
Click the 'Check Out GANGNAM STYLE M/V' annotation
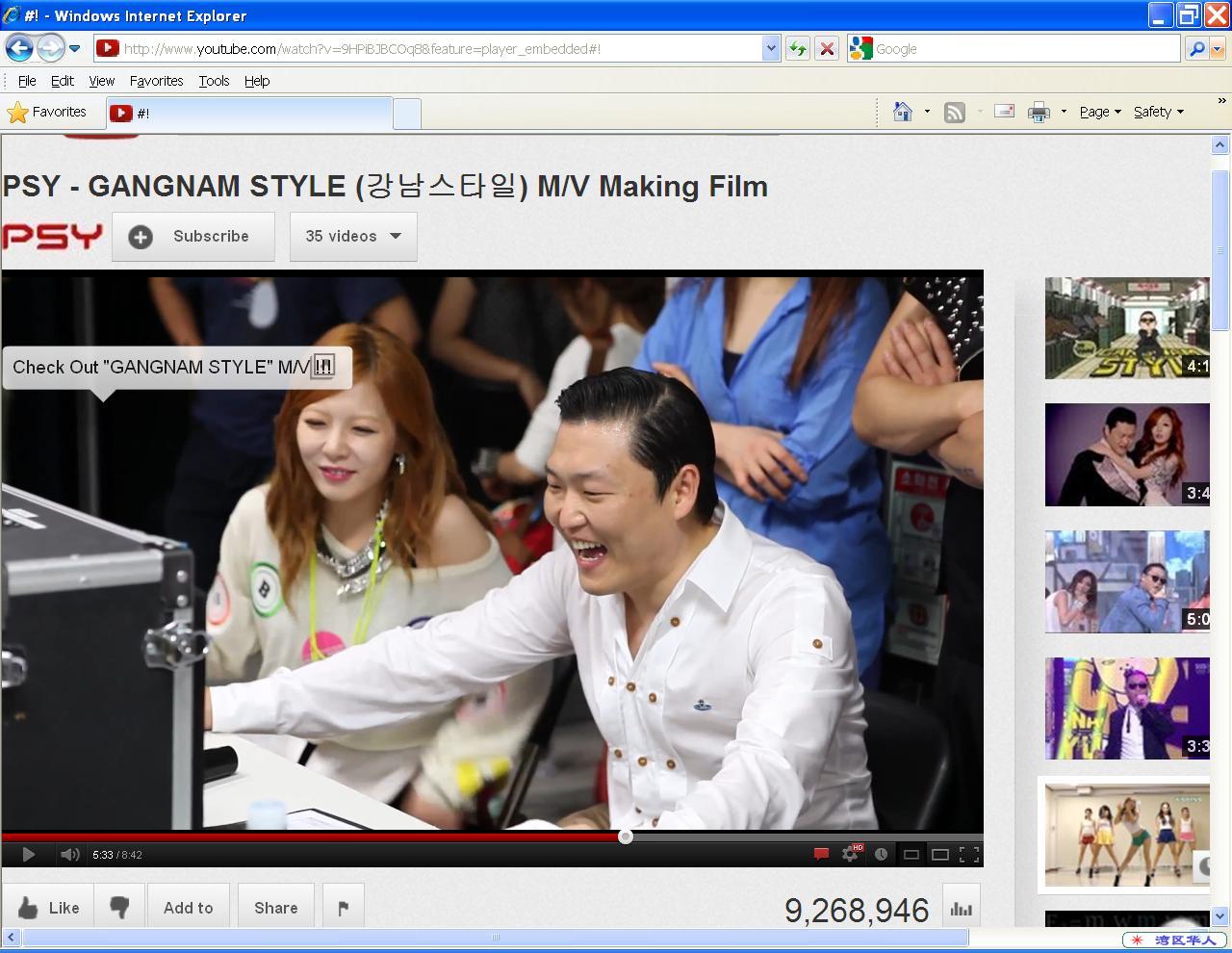177,367
